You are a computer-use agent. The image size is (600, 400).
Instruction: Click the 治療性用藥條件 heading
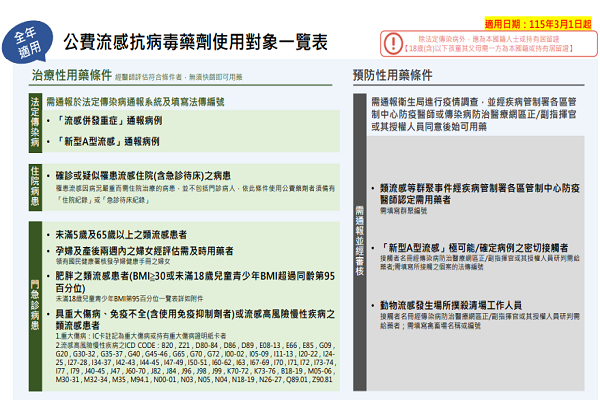pos(72,75)
